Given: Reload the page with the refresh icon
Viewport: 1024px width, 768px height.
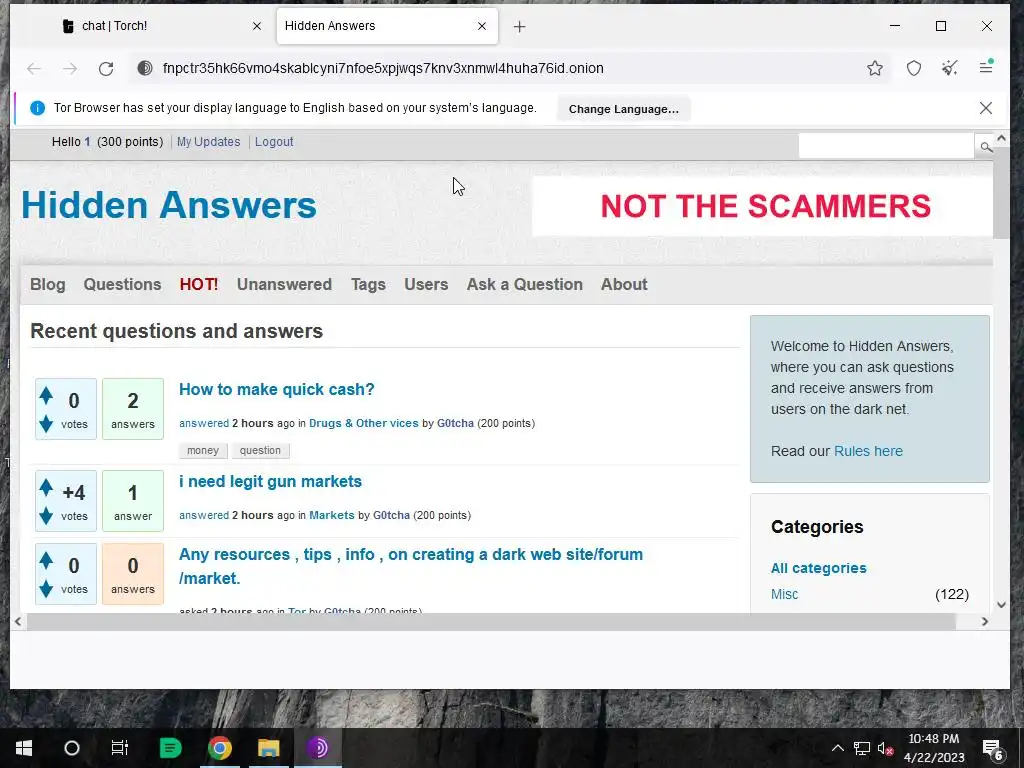Looking at the screenshot, I should pos(106,69).
